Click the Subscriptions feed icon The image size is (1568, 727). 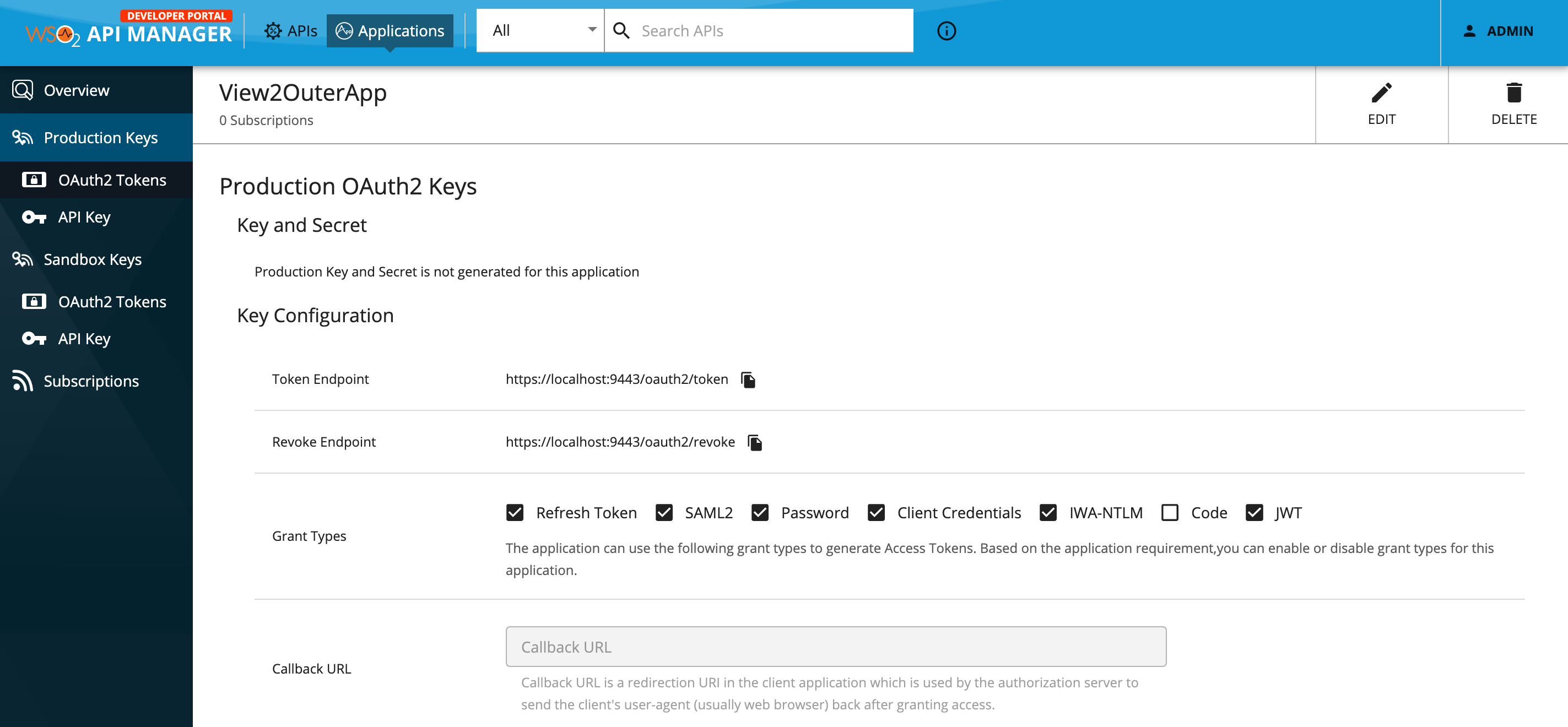click(x=23, y=381)
